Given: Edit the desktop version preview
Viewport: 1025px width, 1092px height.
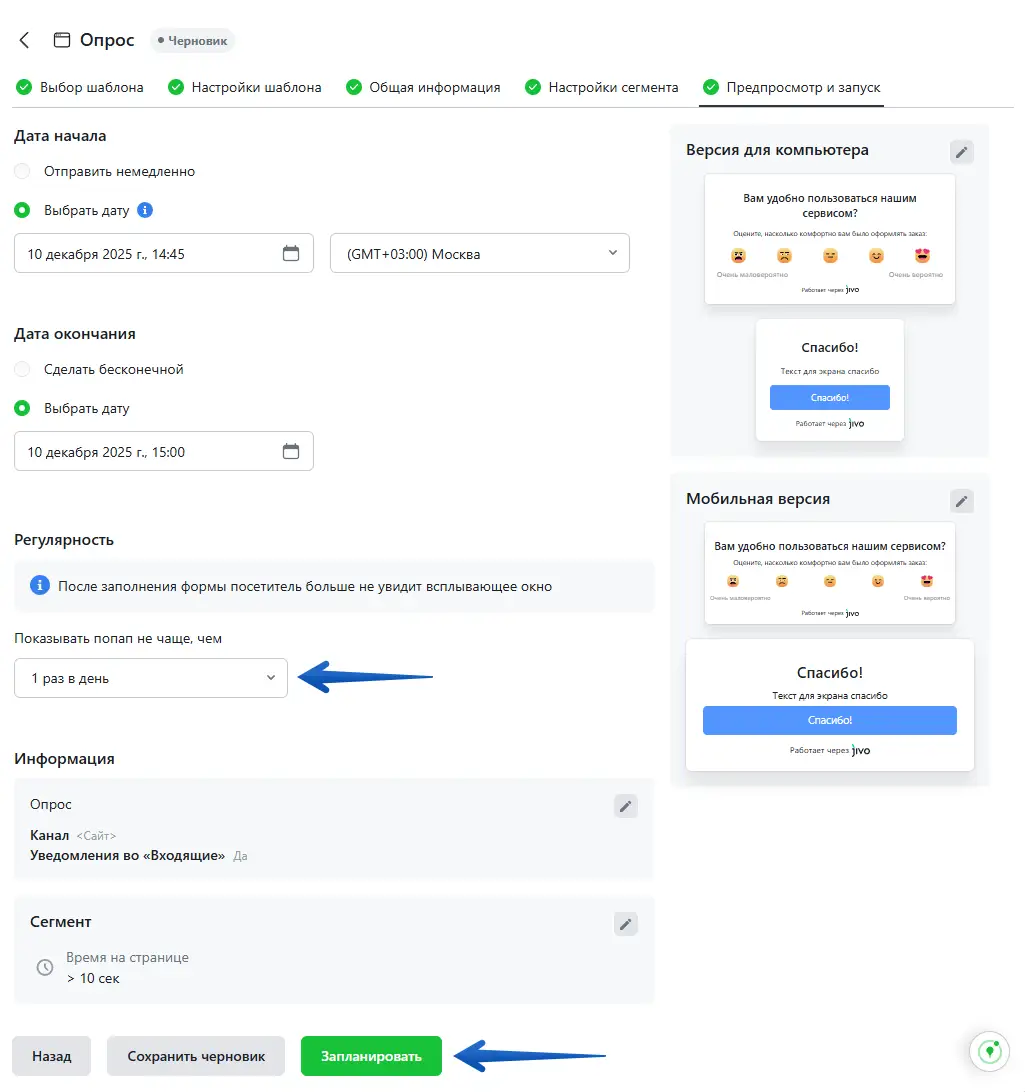Looking at the screenshot, I should coord(961,152).
